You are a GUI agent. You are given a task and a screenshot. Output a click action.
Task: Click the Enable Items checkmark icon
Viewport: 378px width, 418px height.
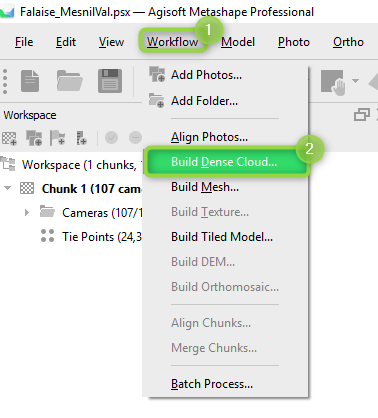point(111,137)
